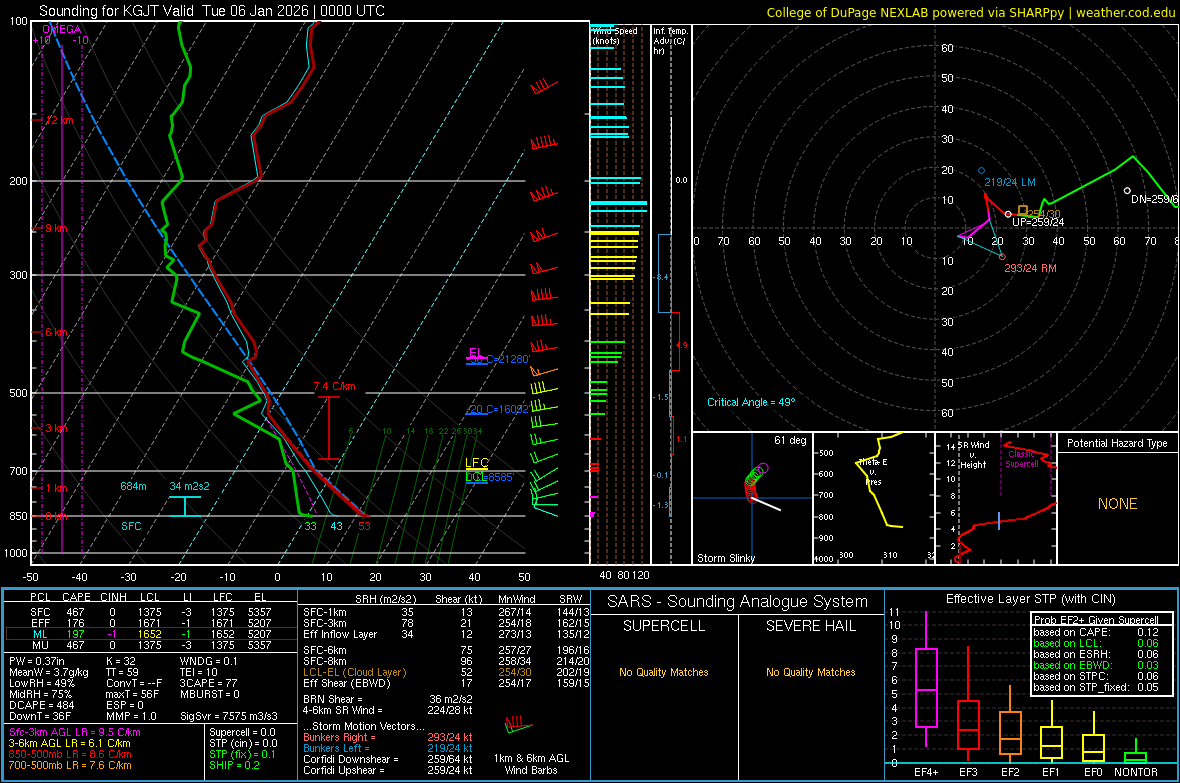Screen dimensions: 1180x783
Task: Click the 'SigSvr = 7575 m3/s3' value
Action: (229, 716)
